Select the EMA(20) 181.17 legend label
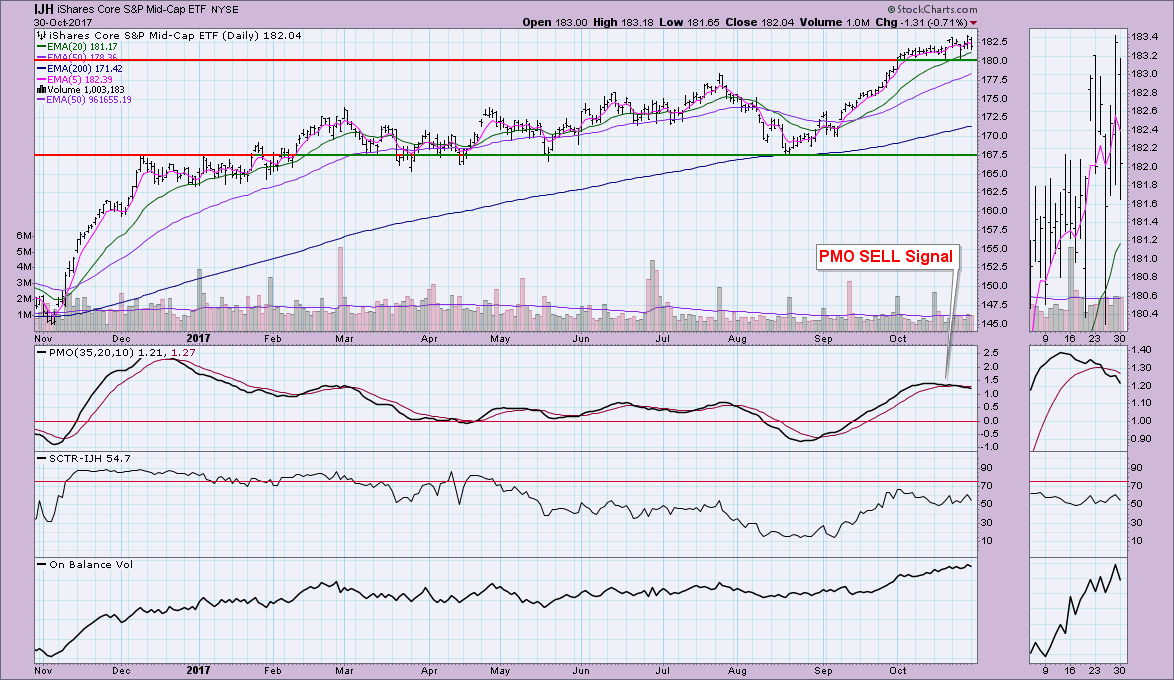This screenshot has height=680, width=1174. (x=82, y=47)
